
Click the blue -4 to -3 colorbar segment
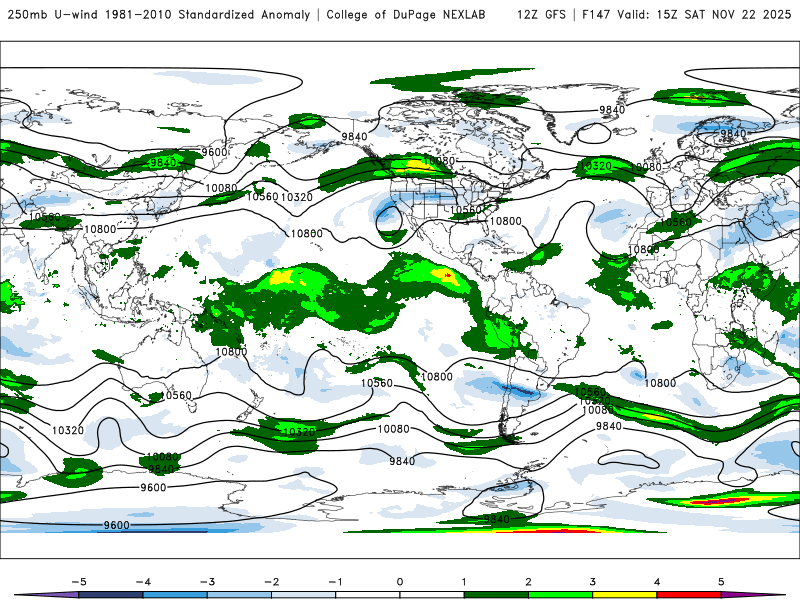[x=175, y=595]
